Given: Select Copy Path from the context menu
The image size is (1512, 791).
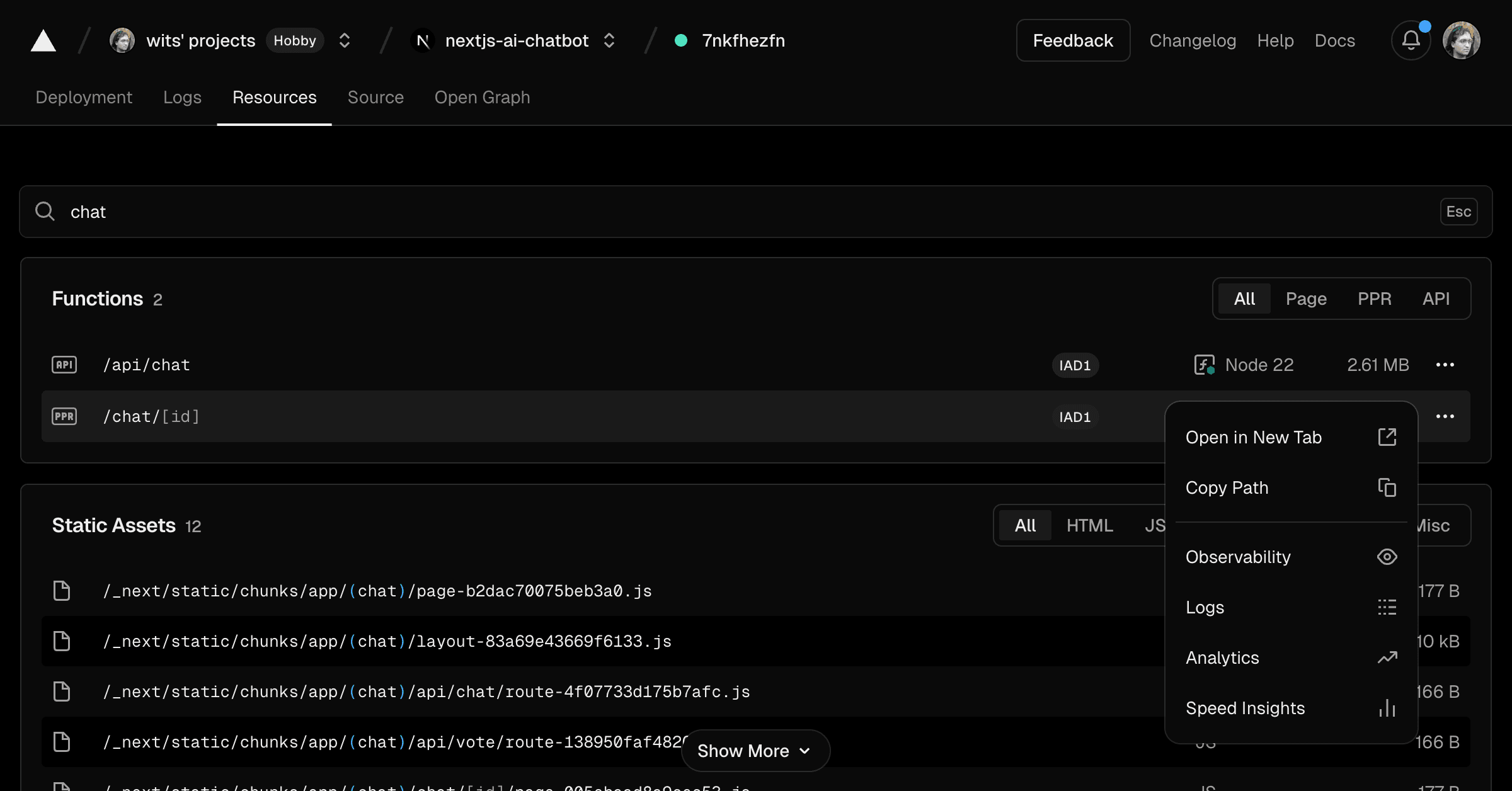Looking at the screenshot, I should pos(1227,487).
